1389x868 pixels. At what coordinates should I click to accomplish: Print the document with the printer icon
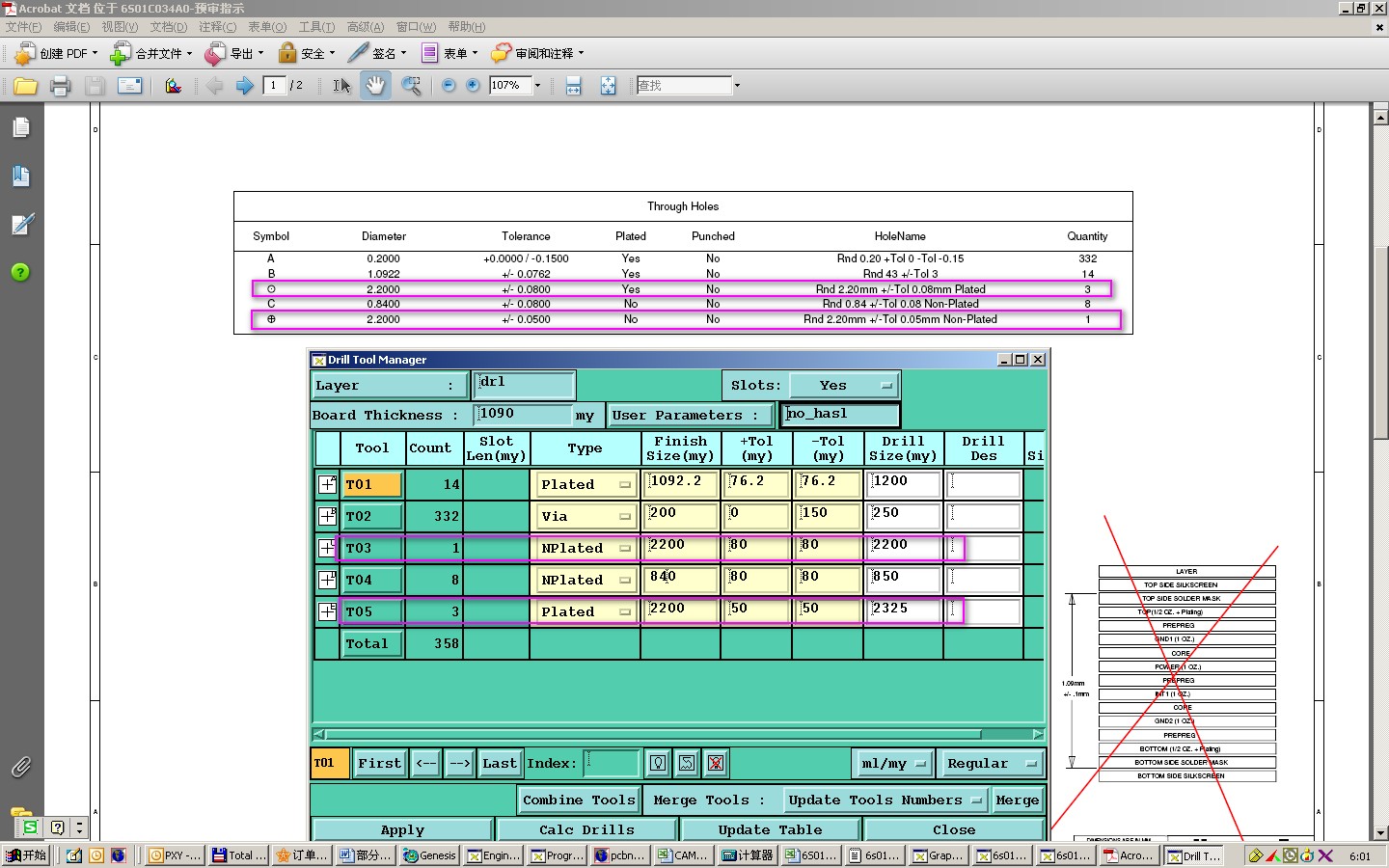click(x=60, y=86)
